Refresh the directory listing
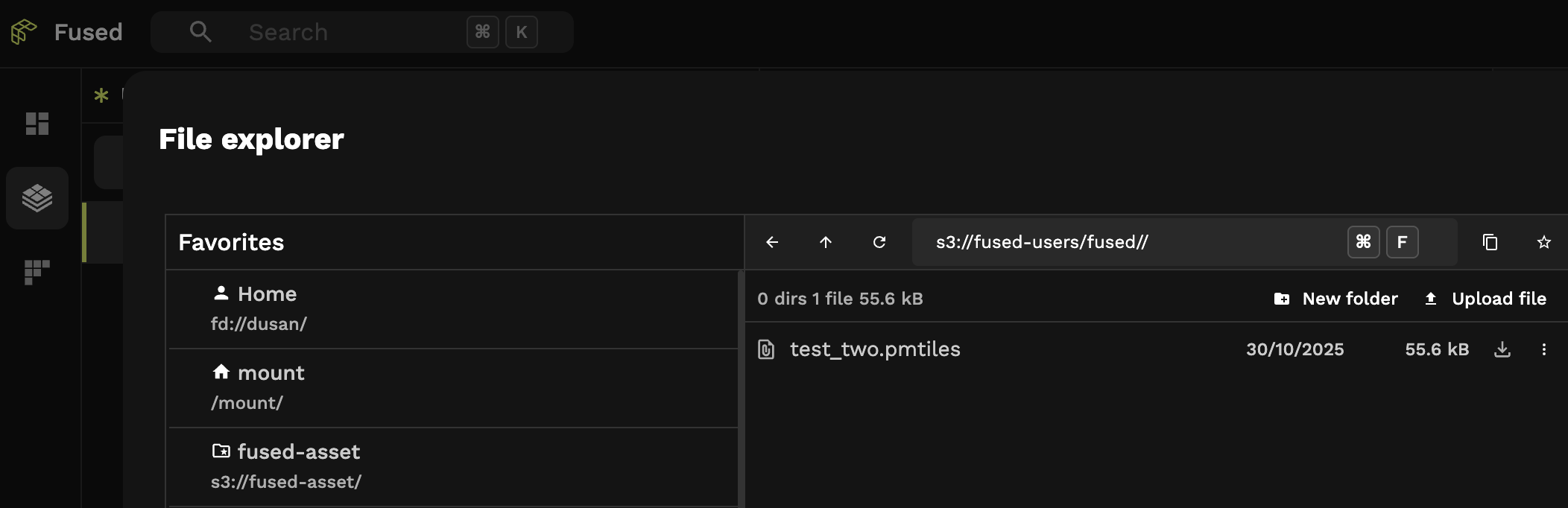The height and width of the screenshot is (508, 1568). click(x=880, y=242)
